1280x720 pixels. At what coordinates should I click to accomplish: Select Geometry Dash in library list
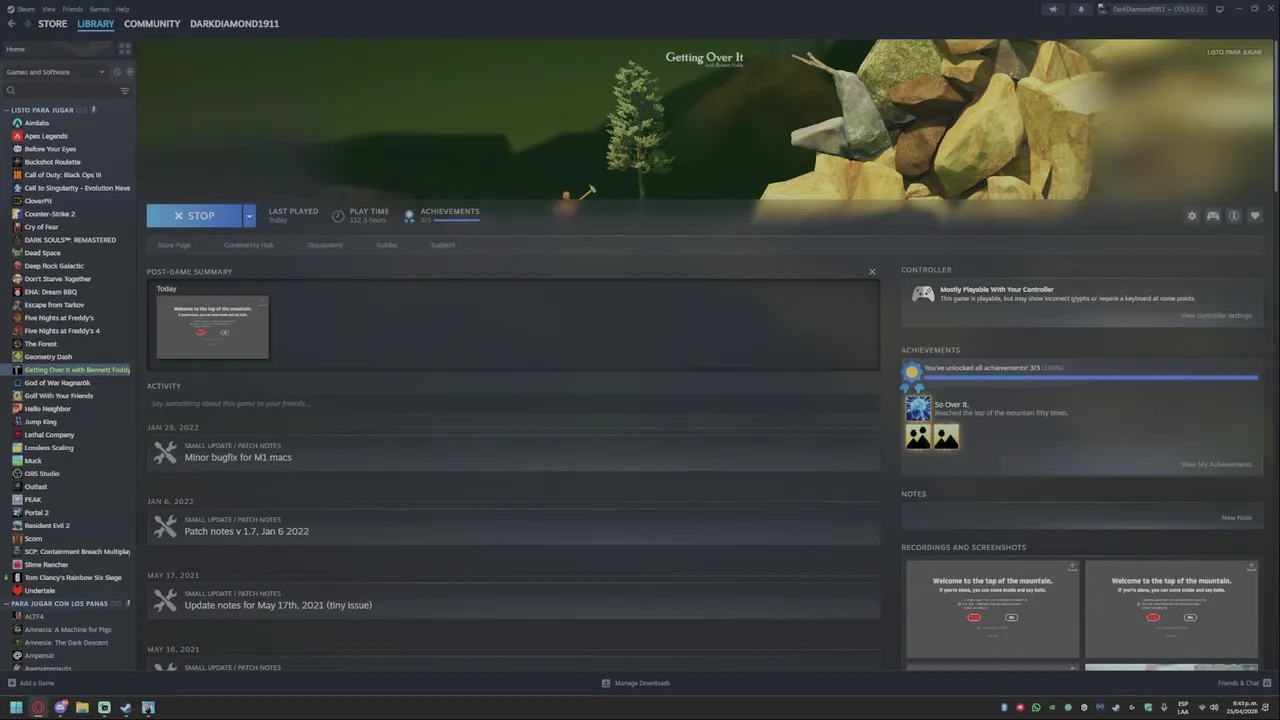point(48,357)
